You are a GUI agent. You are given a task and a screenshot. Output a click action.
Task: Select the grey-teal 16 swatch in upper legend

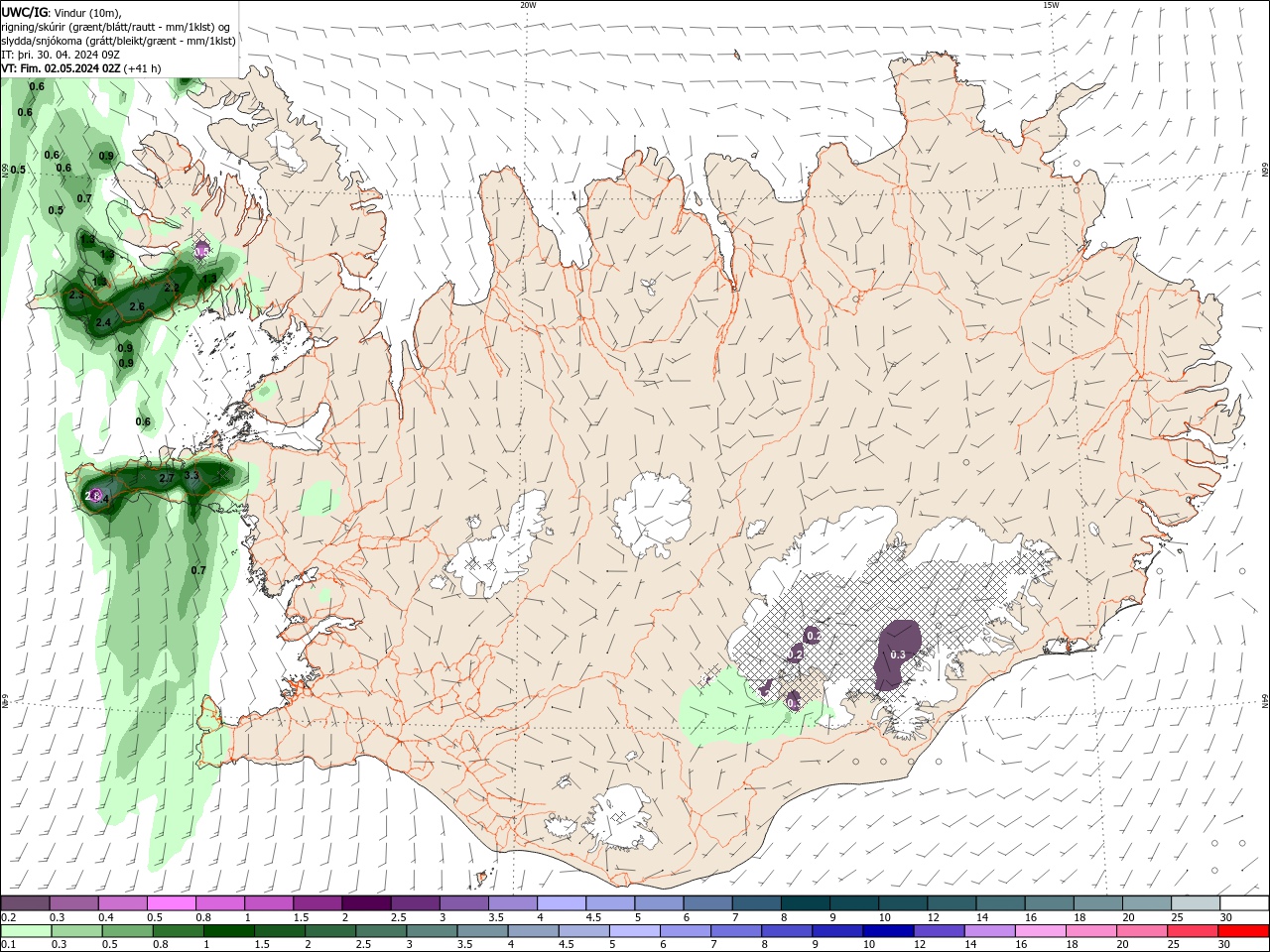(x=1050, y=903)
